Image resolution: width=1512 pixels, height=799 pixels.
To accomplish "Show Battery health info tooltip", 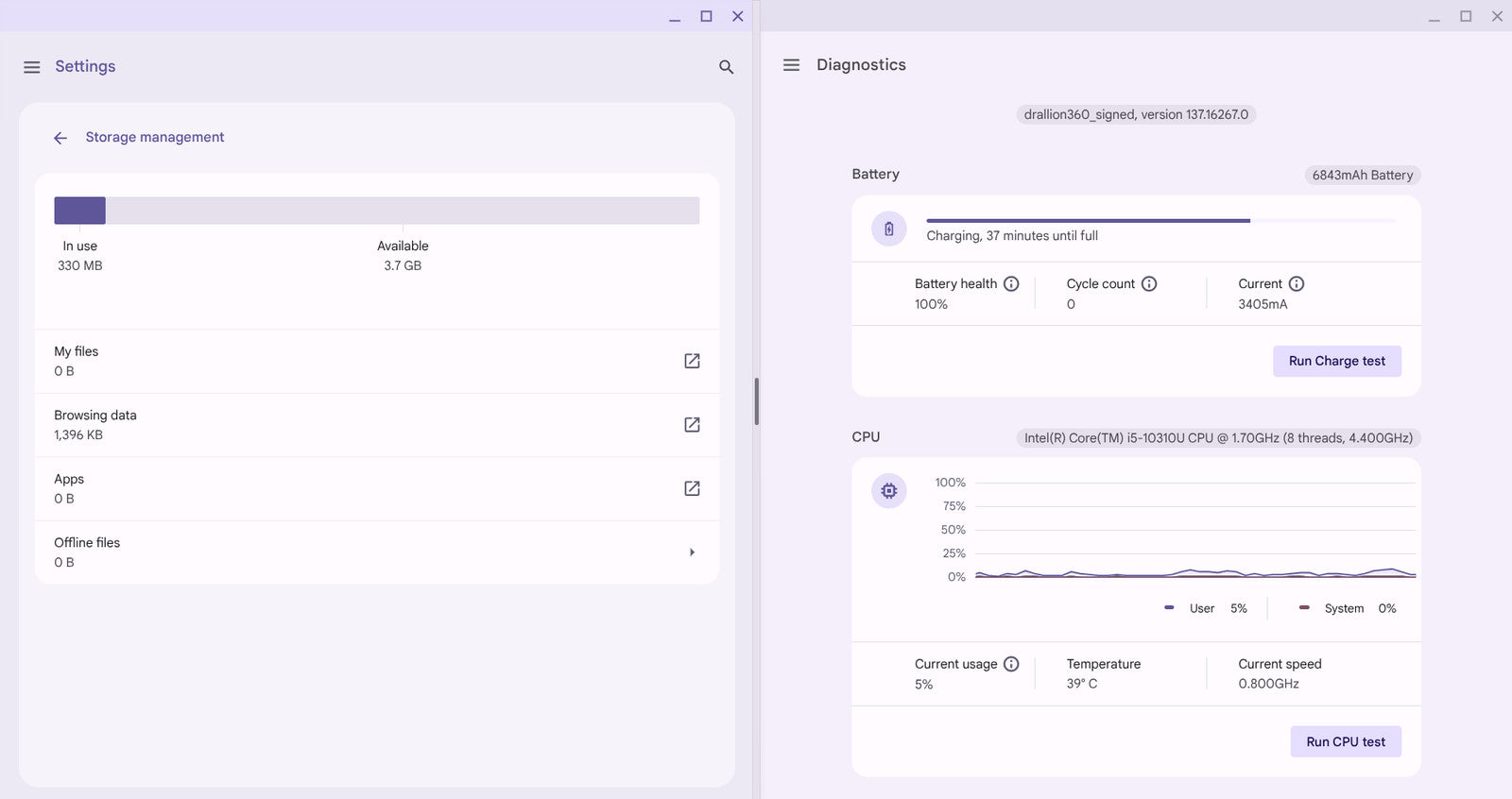I will pos(1011,284).
